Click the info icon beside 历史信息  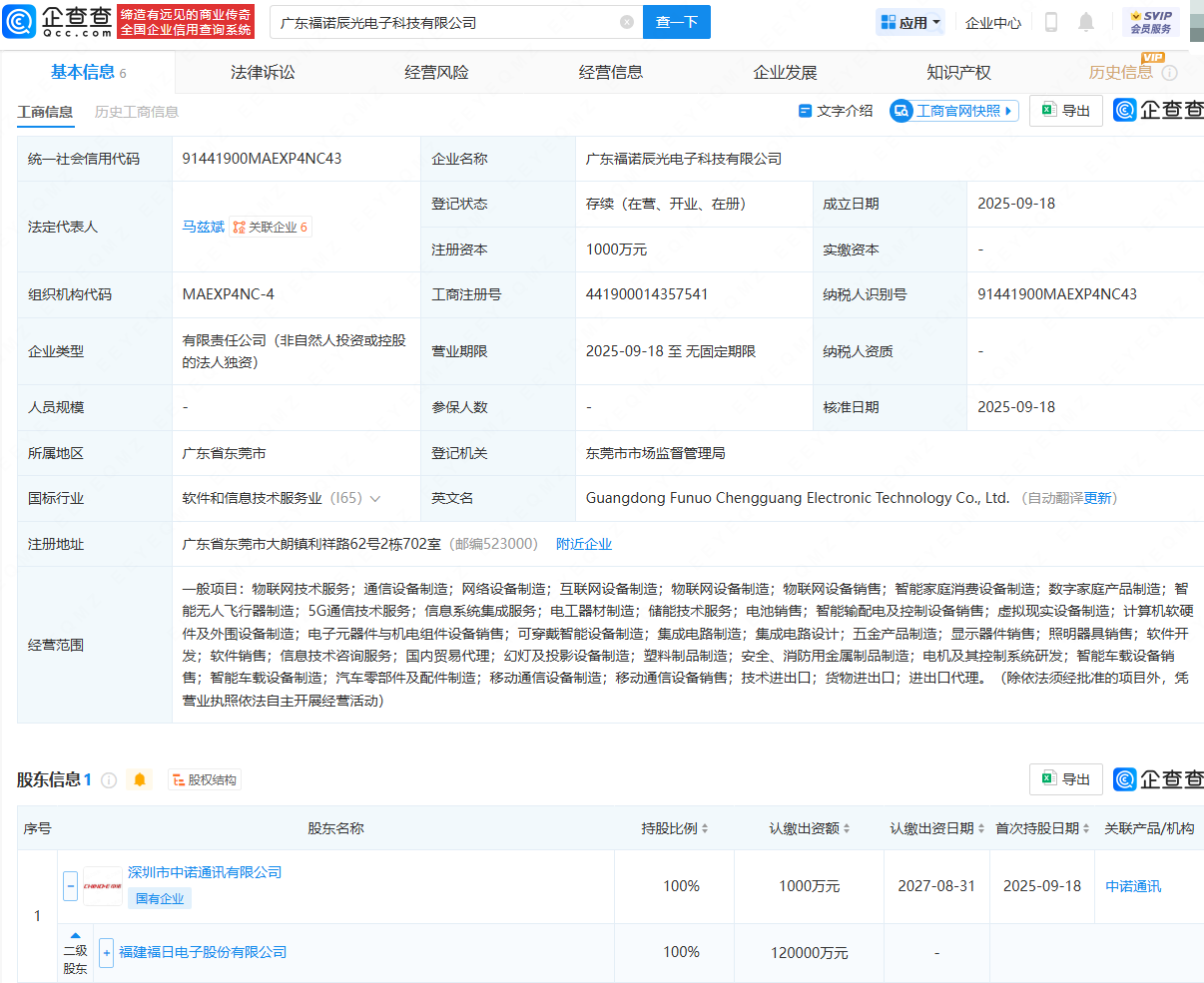[x=1170, y=73]
